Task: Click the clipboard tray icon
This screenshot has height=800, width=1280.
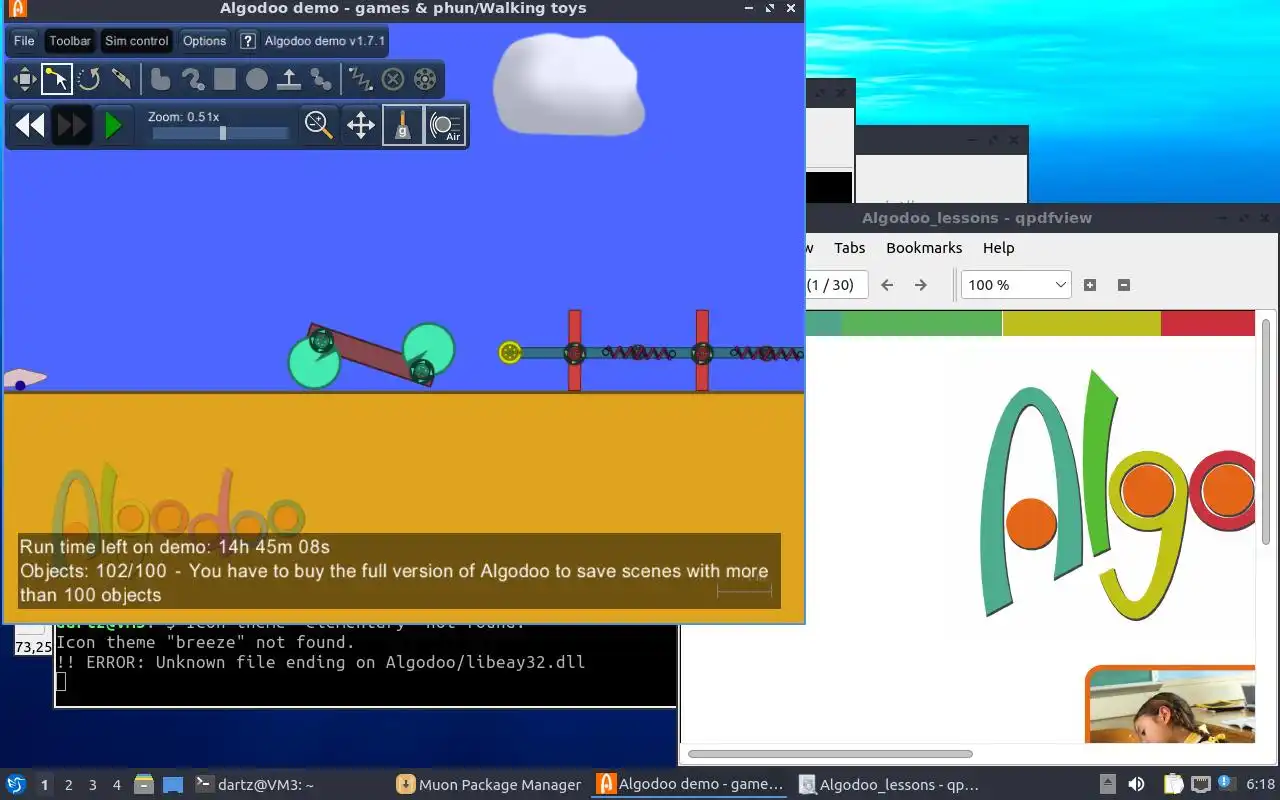Action: pyautogui.click(x=1173, y=785)
